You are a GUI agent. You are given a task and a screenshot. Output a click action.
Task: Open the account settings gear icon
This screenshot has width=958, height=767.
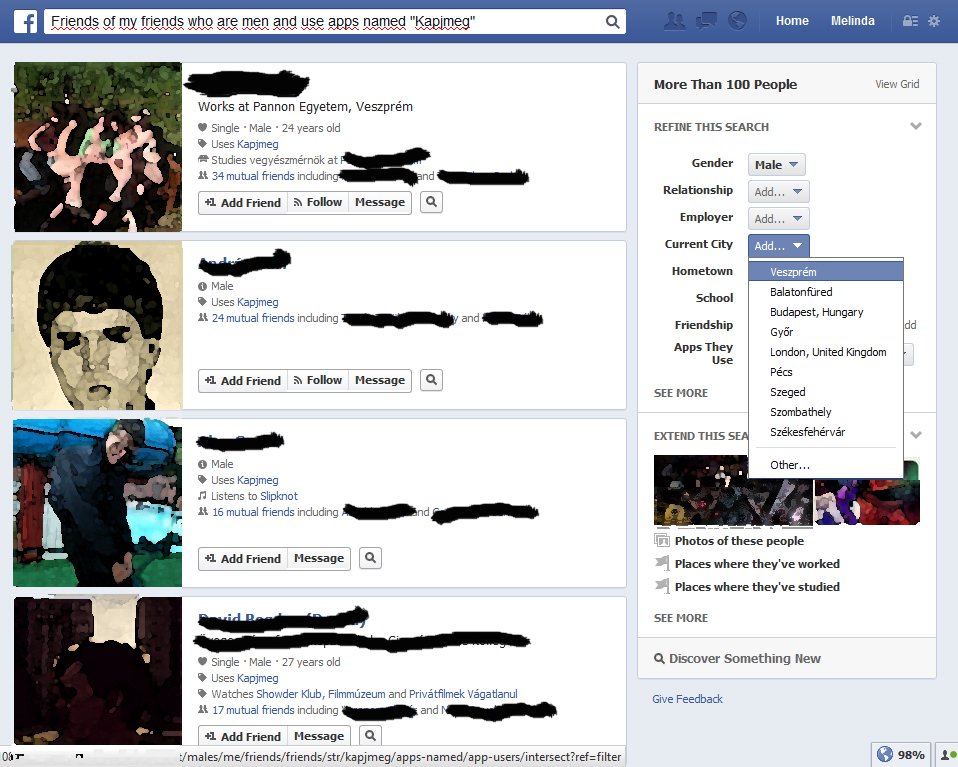coord(934,21)
